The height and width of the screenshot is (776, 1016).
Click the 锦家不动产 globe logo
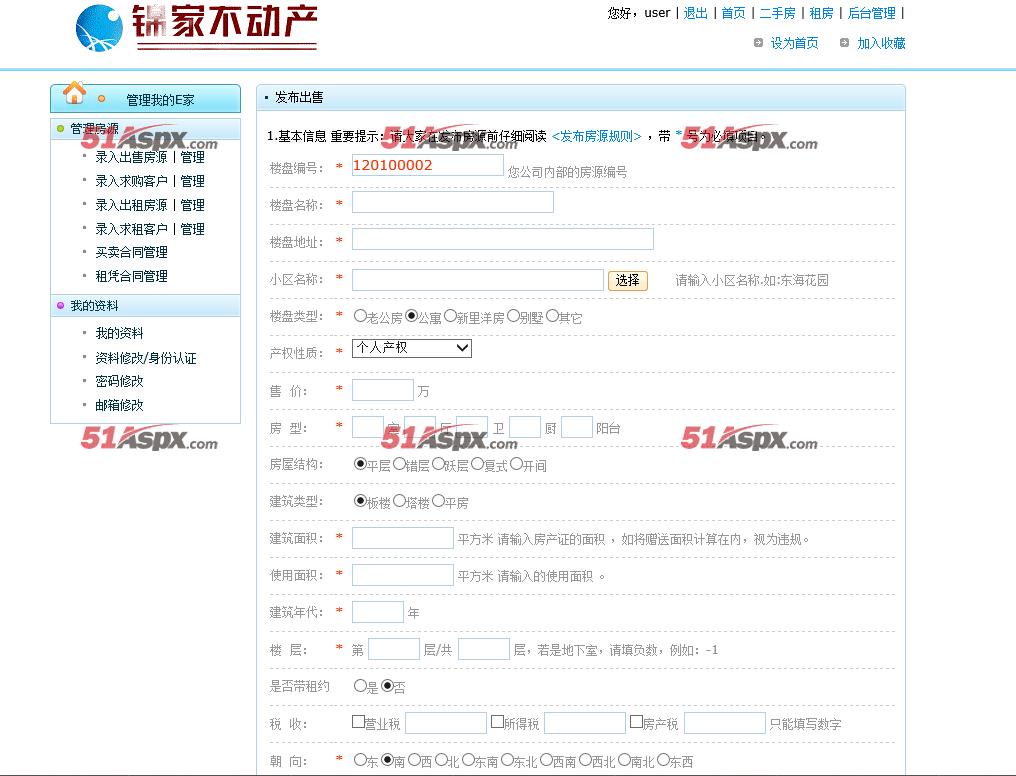pyautogui.click(x=99, y=28)
